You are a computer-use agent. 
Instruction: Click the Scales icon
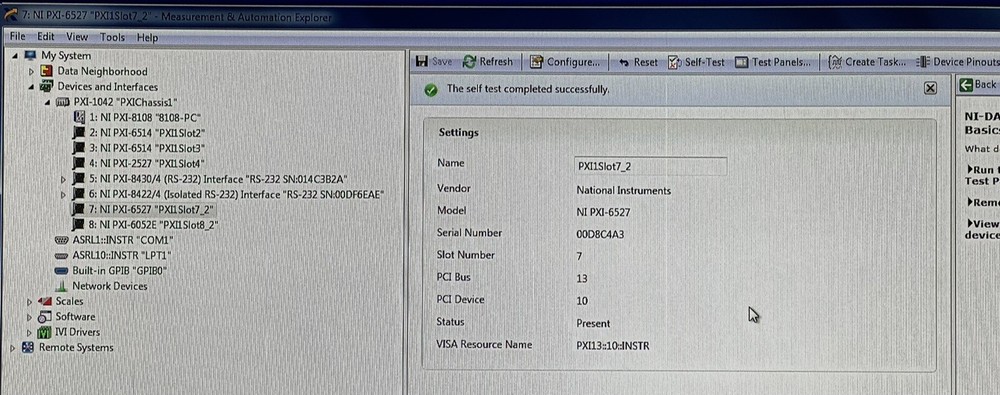click(x=45, y=301)
